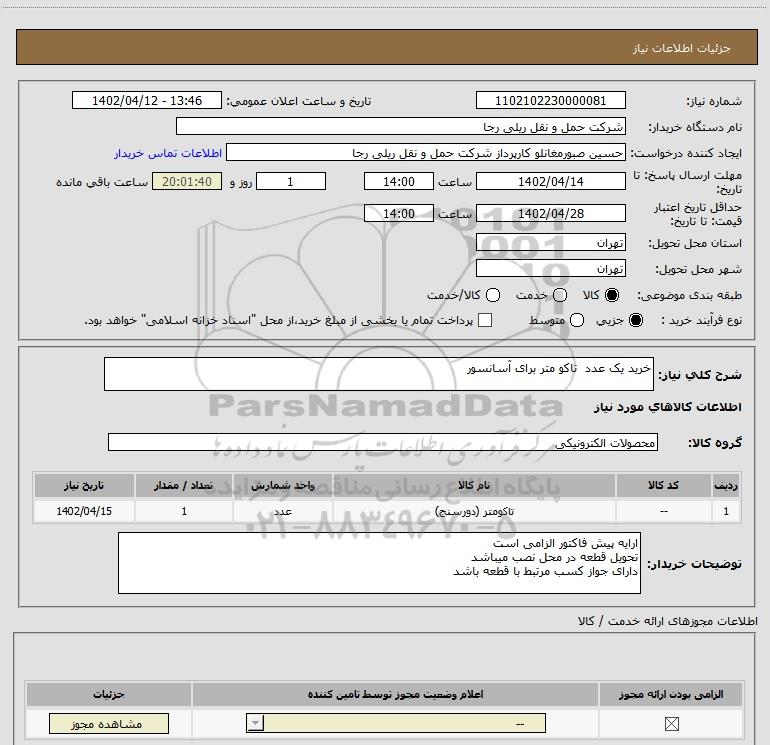This screenshot has width=770, height=745.
Task: Toggle the اسناد خزانه اسلامی payment checkbox
Action: [x=485, y=320]
